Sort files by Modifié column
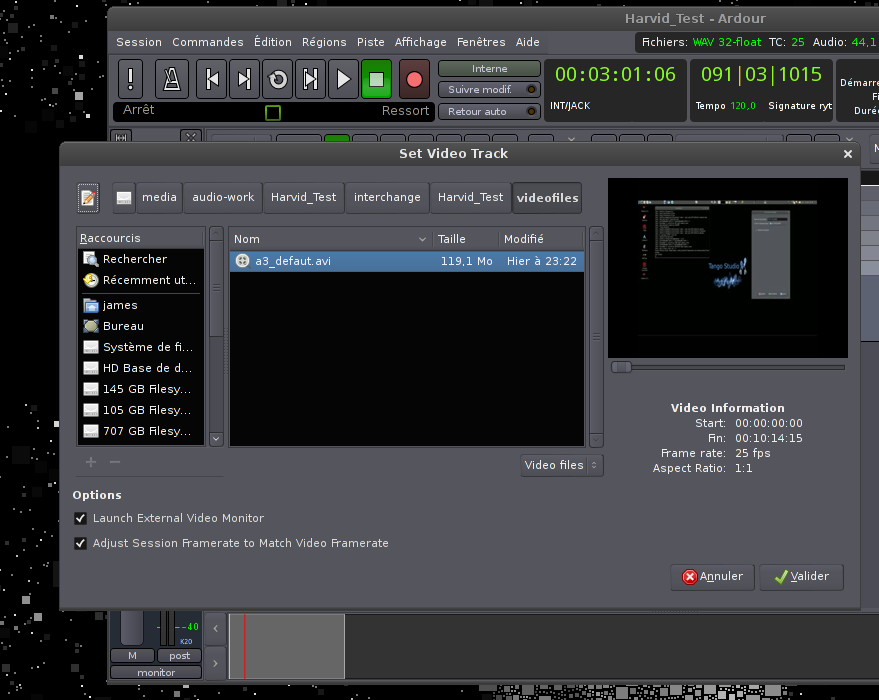This screenshot has height=700, width=879. pos(541,239)
